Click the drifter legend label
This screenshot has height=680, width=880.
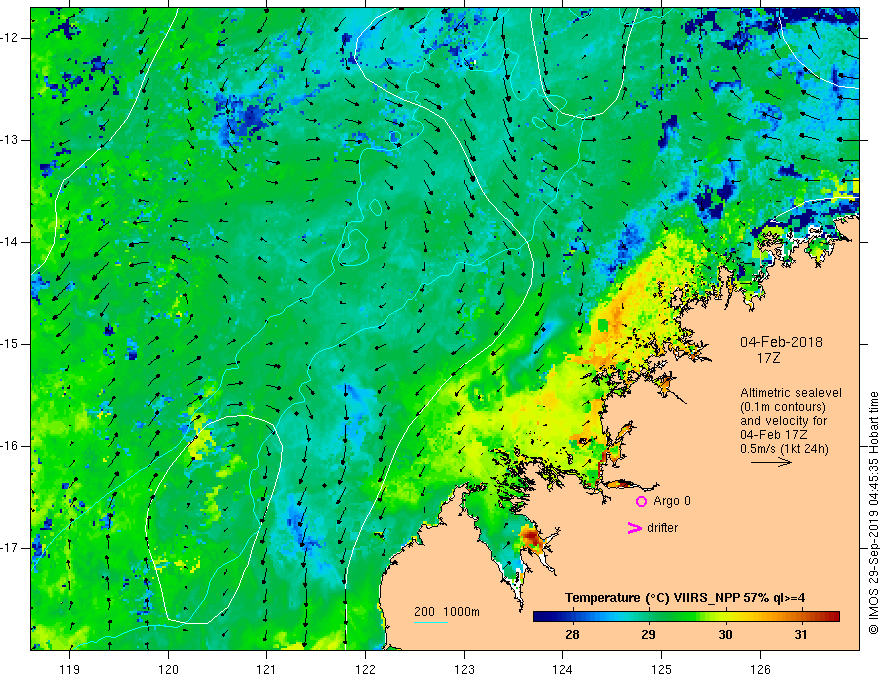(x=662, y=528)
